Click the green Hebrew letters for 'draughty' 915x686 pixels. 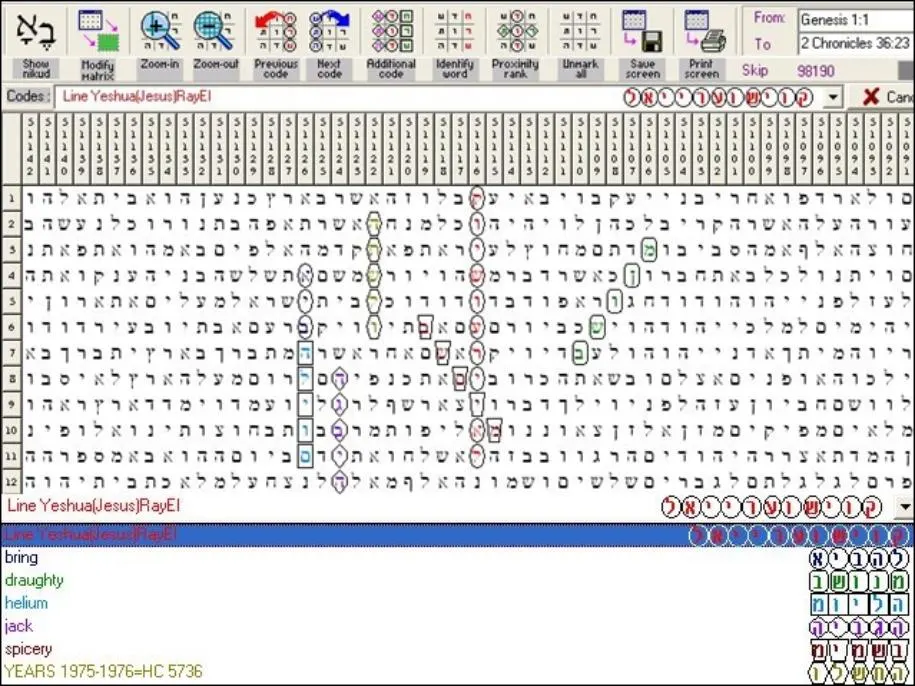[858, 582]
